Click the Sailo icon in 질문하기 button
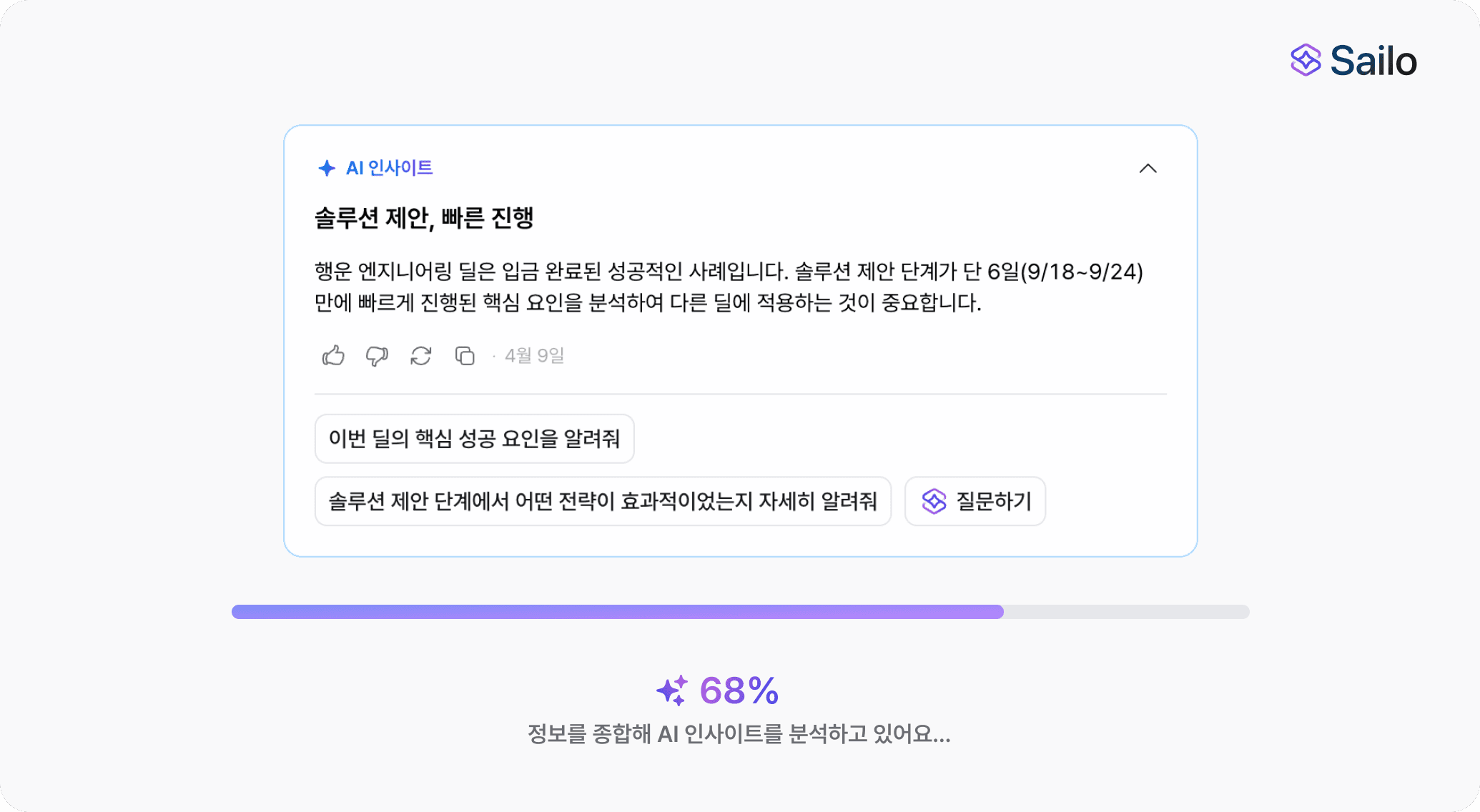 coord(934,501)
